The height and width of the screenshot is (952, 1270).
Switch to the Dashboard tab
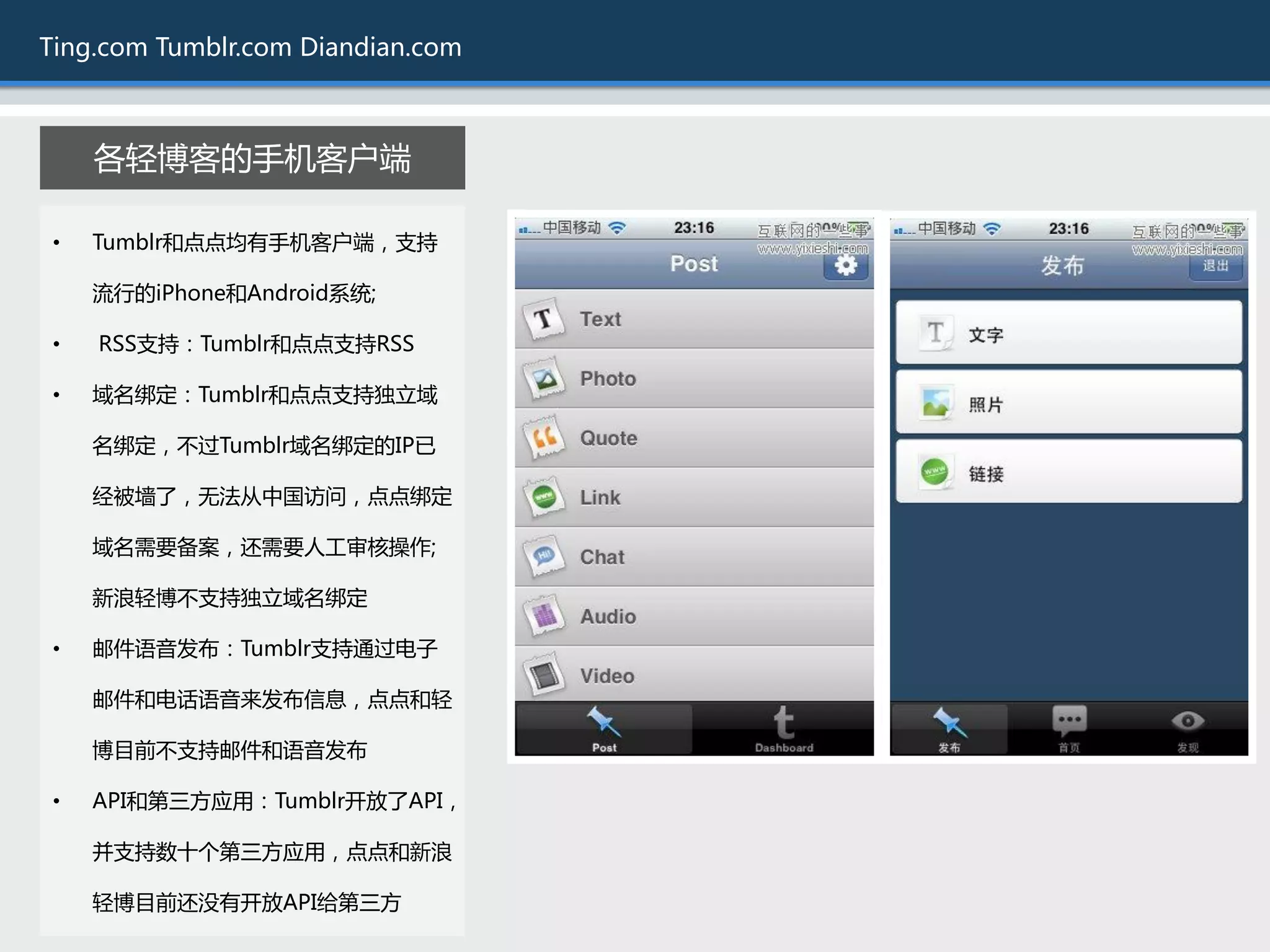[x=784, y=729]
